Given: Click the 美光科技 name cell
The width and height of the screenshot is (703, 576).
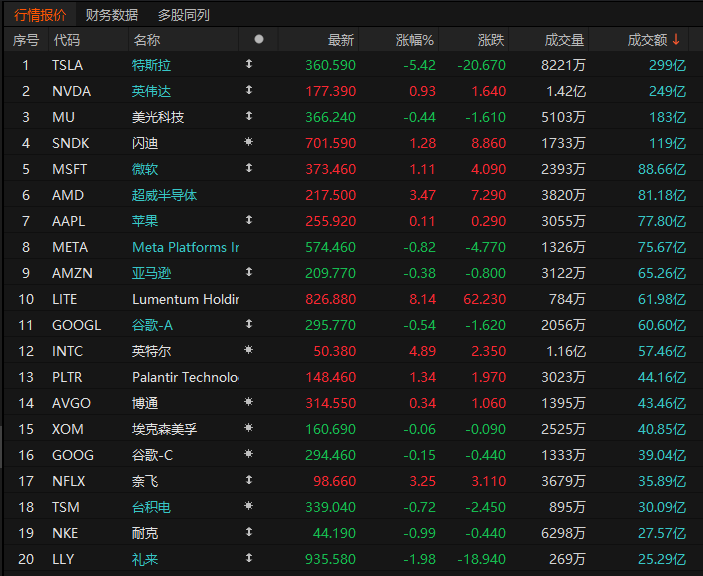Looking at the screenshot, I should click(x=158, y=117).
